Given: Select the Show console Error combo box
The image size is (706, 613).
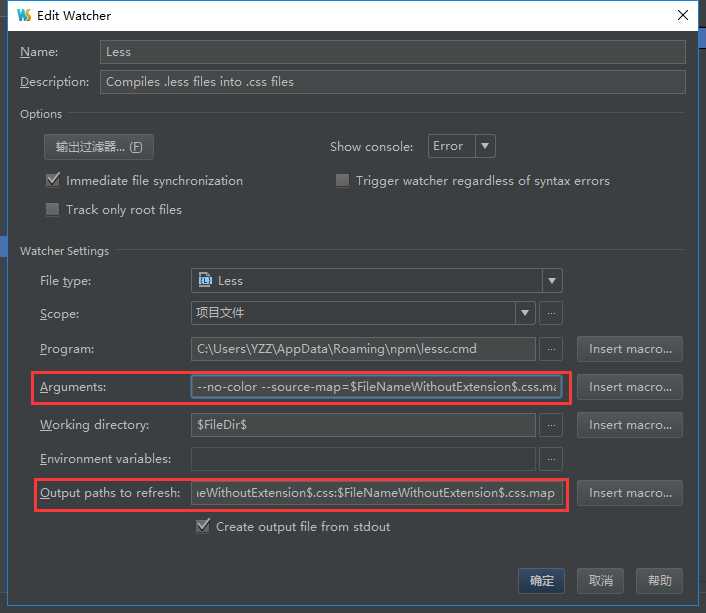Looking at the screenshot, I should click(x=462, y=146).
